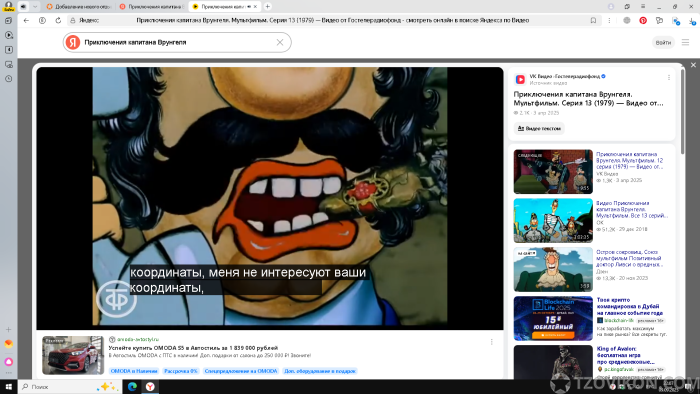Screen dimensions: 700x394
Task: Mute tab audio with speaker button
Action: coord(23,6)
